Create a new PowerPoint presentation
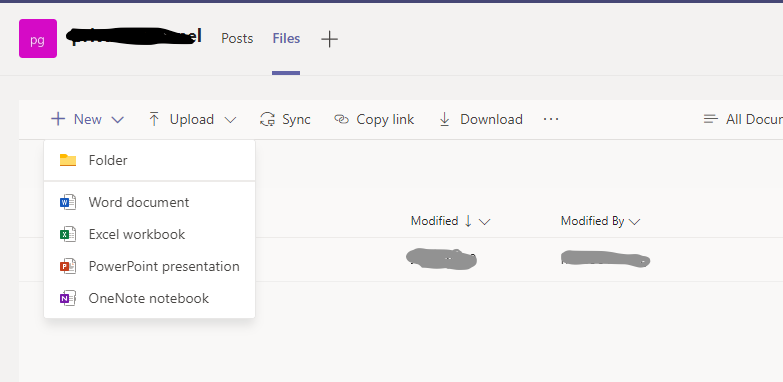The height and width of the screenshot is (382, 783). click(149, 266)
